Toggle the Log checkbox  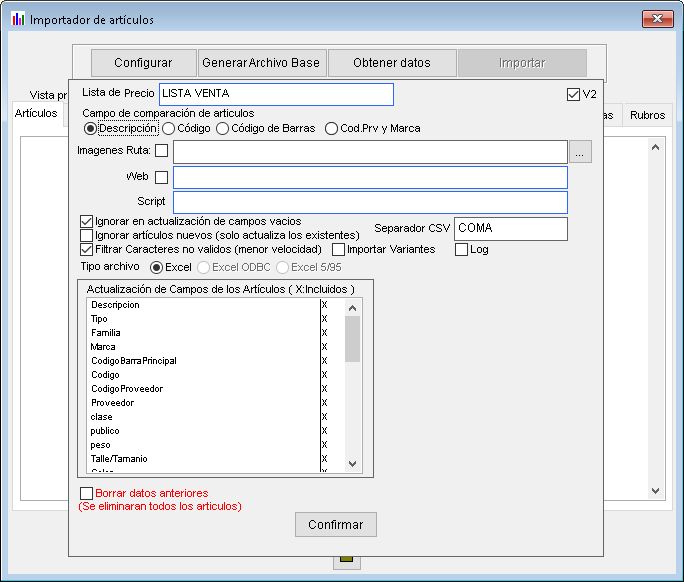462,249
